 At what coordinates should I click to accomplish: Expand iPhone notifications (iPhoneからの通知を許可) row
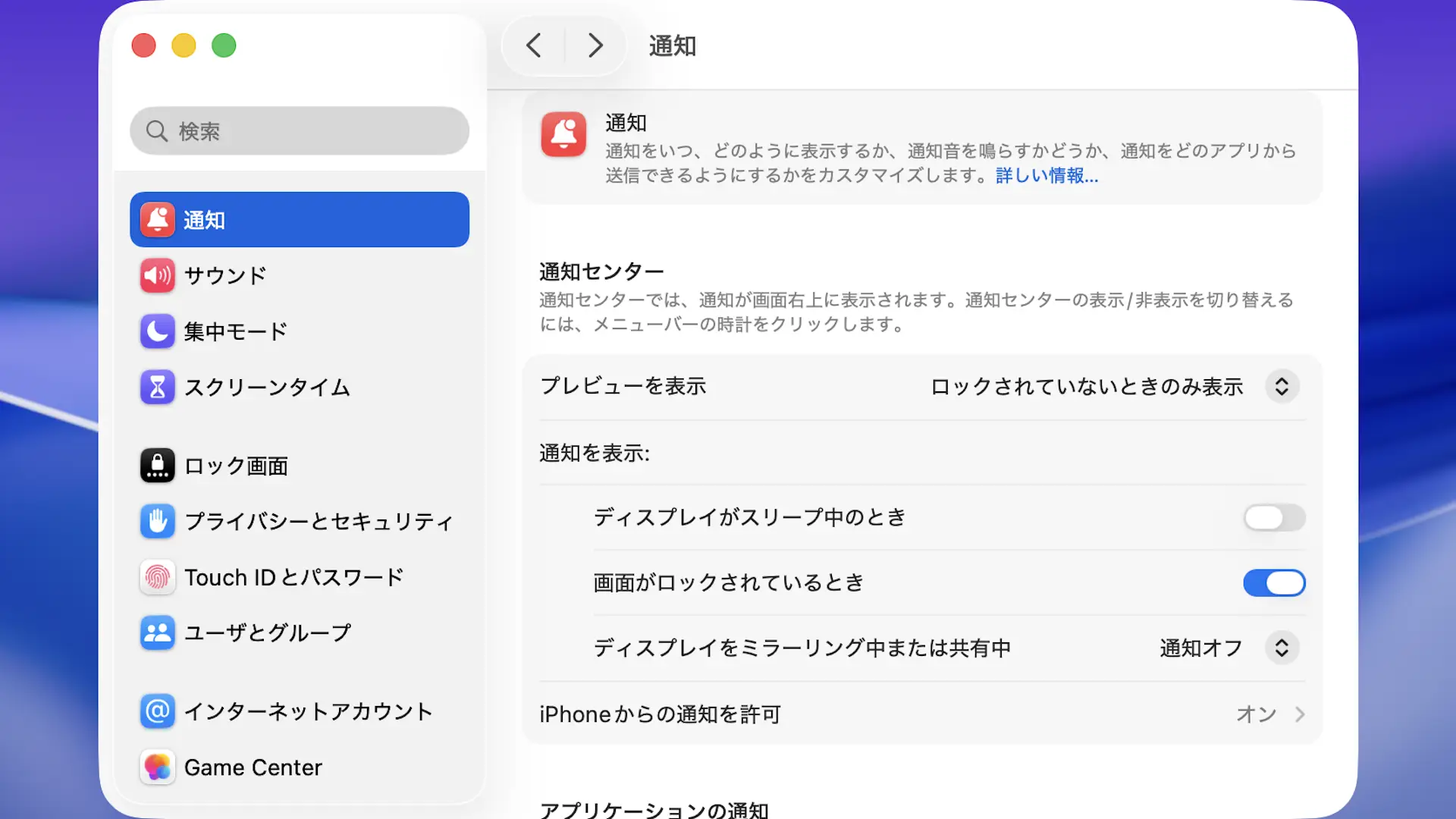click(1299, 714)
